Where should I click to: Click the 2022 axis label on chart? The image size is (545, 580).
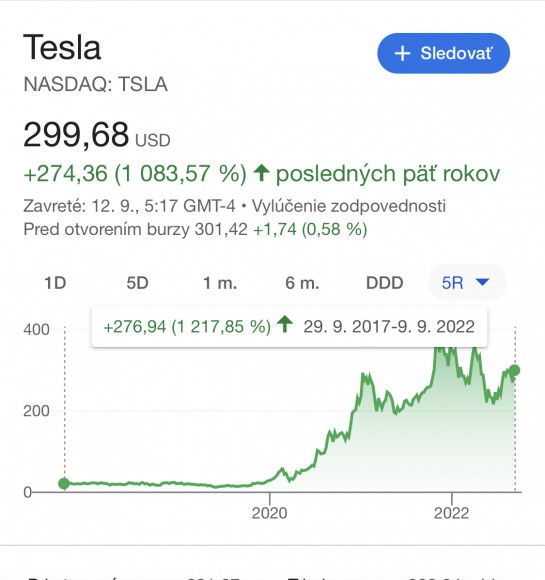click(451, 513)
